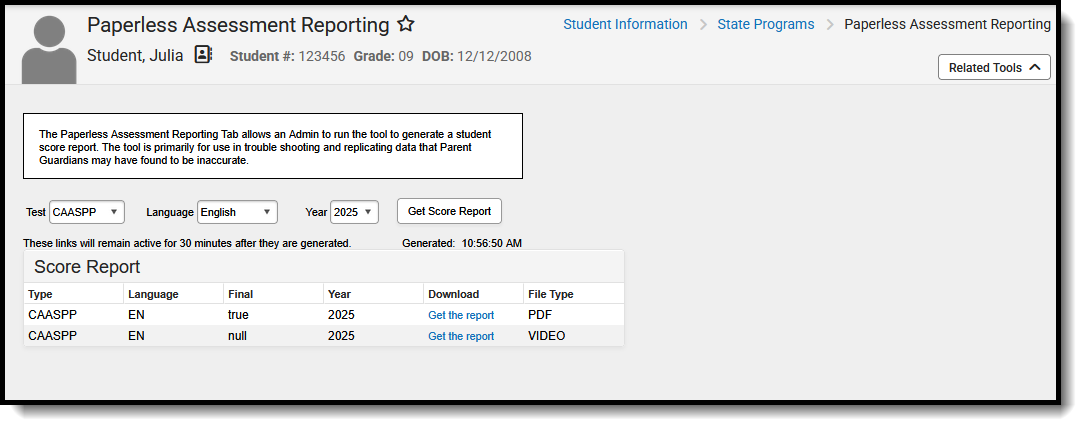The width and height of the screenshot is (1086, 430).
Task: Open the Year dropdown showing 2025
Action: click(355, 213)
